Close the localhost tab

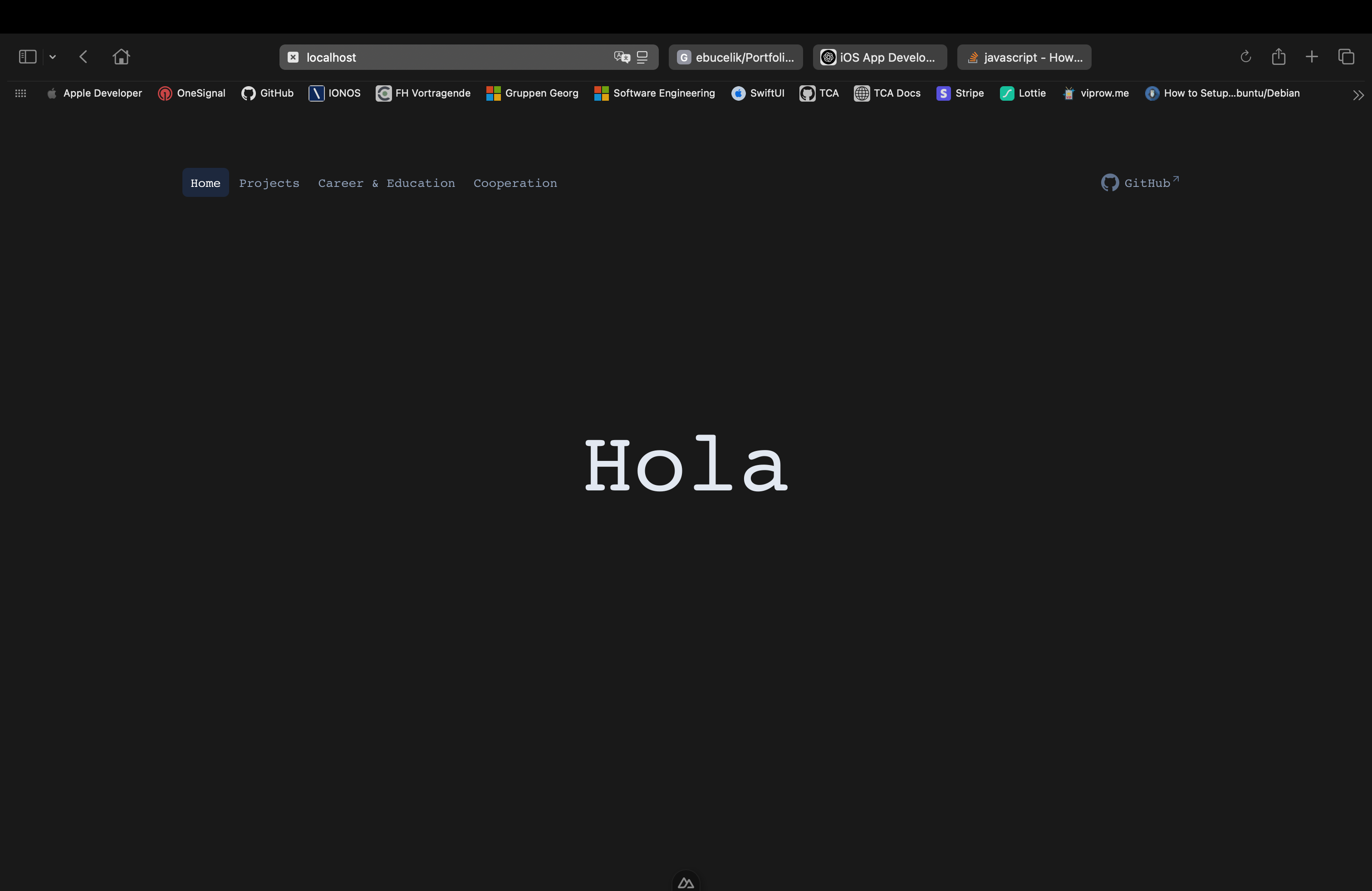(293, 57)
